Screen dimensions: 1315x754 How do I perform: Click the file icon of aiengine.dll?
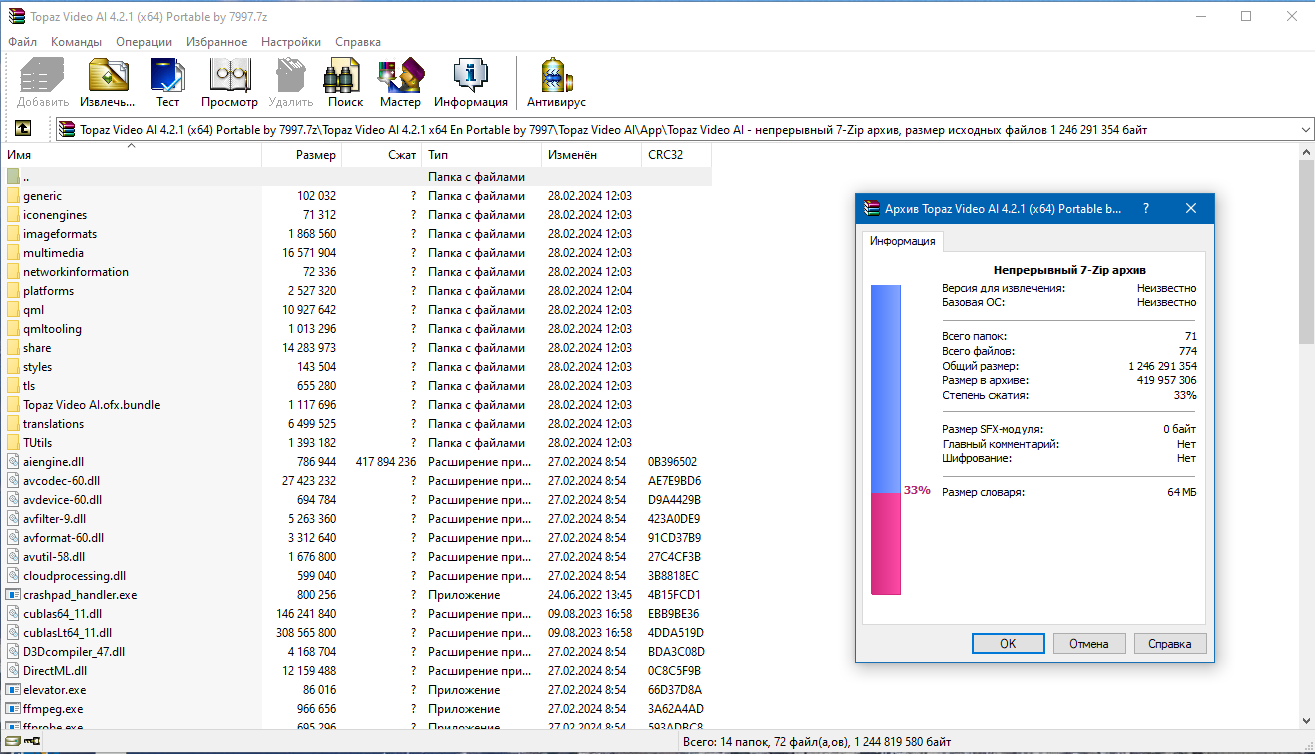(x=13, y=462)
